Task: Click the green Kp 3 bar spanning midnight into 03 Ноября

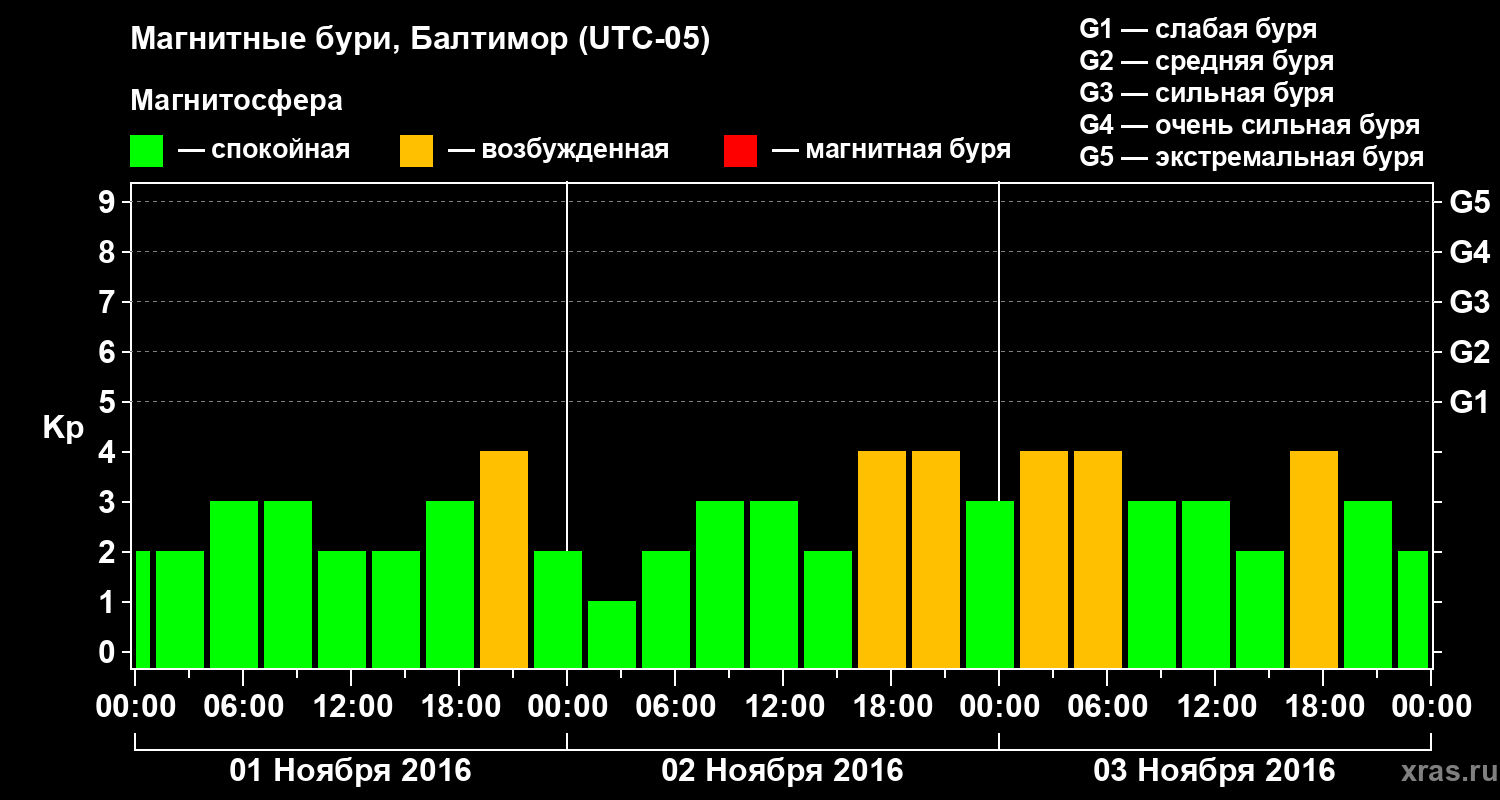Action: coord(990,585)
